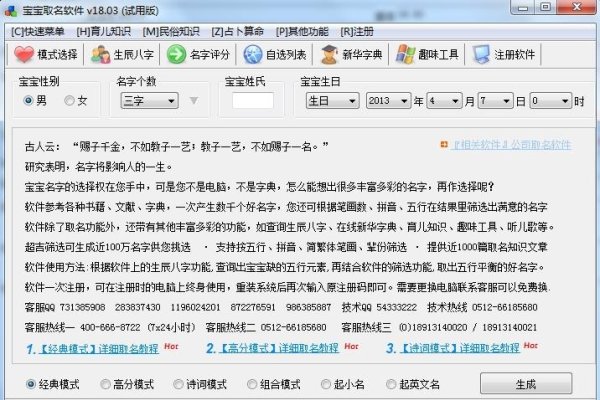Click the app icon in the title bar
The width and height of the screenshot is (600, 400).
[11, 10]
